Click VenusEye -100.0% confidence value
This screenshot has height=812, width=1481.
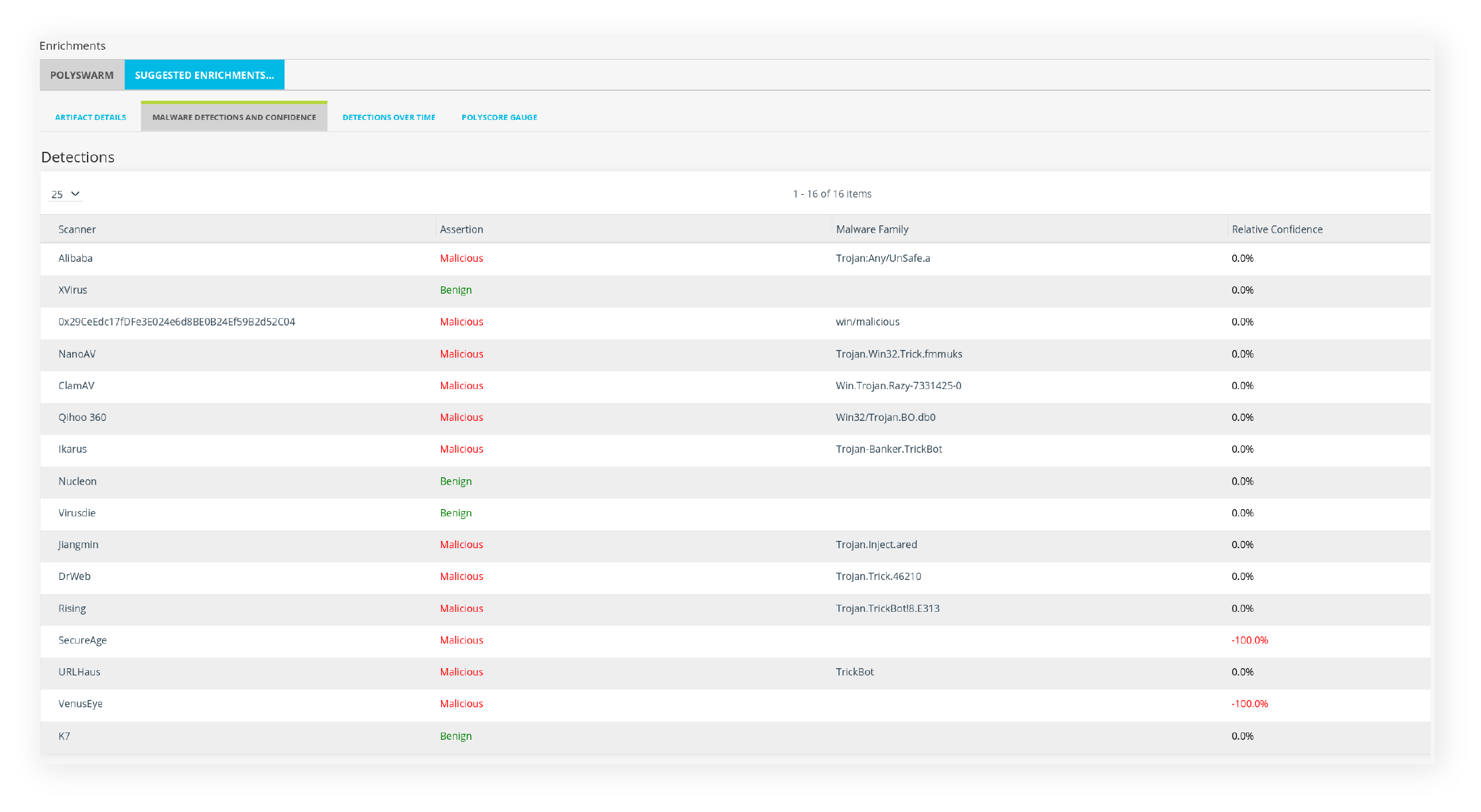pos(1250,704)
